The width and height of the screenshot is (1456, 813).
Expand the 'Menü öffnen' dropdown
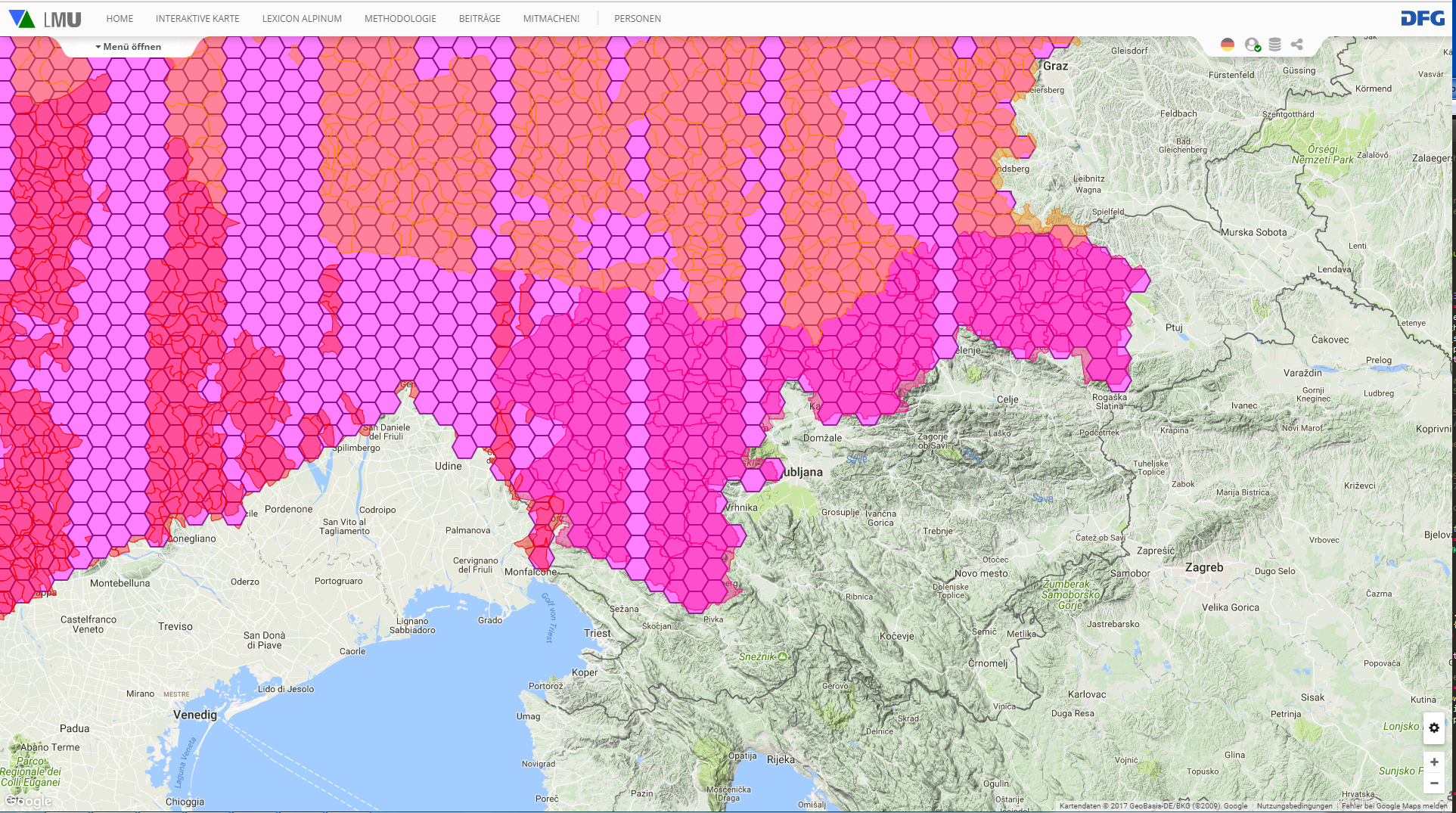tap(129, 47)
